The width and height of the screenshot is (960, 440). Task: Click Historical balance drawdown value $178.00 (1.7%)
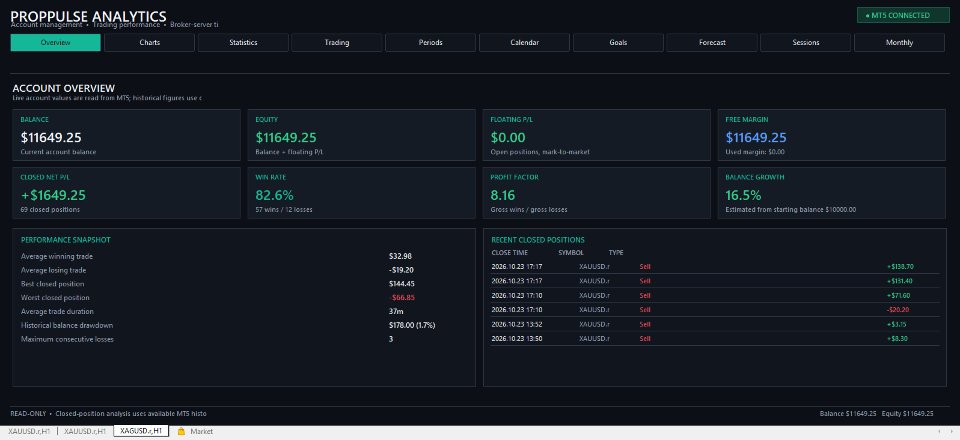[x=412, y=325]
